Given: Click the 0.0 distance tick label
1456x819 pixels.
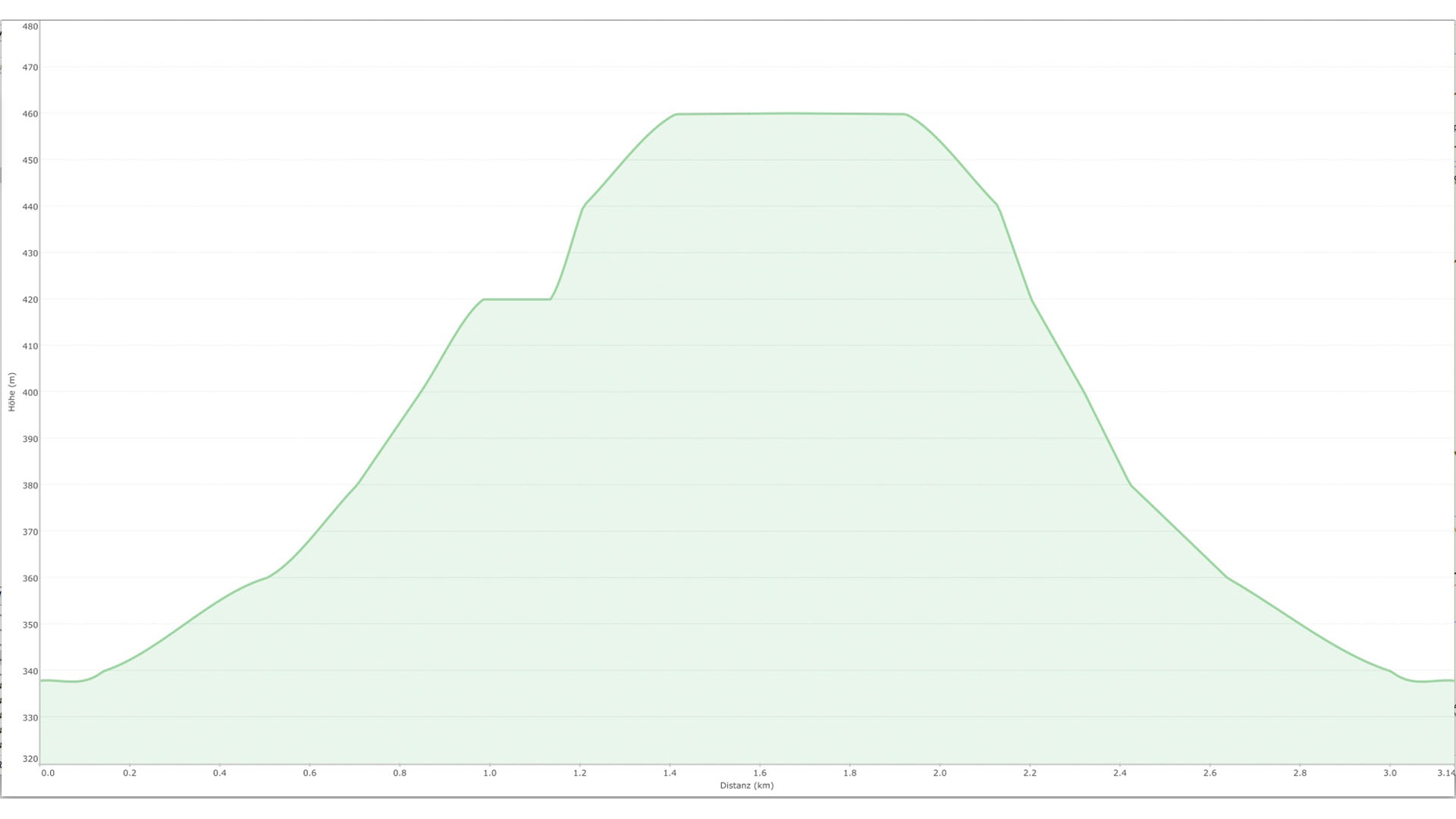Looking at the screenshot, I should coord(48,773).
